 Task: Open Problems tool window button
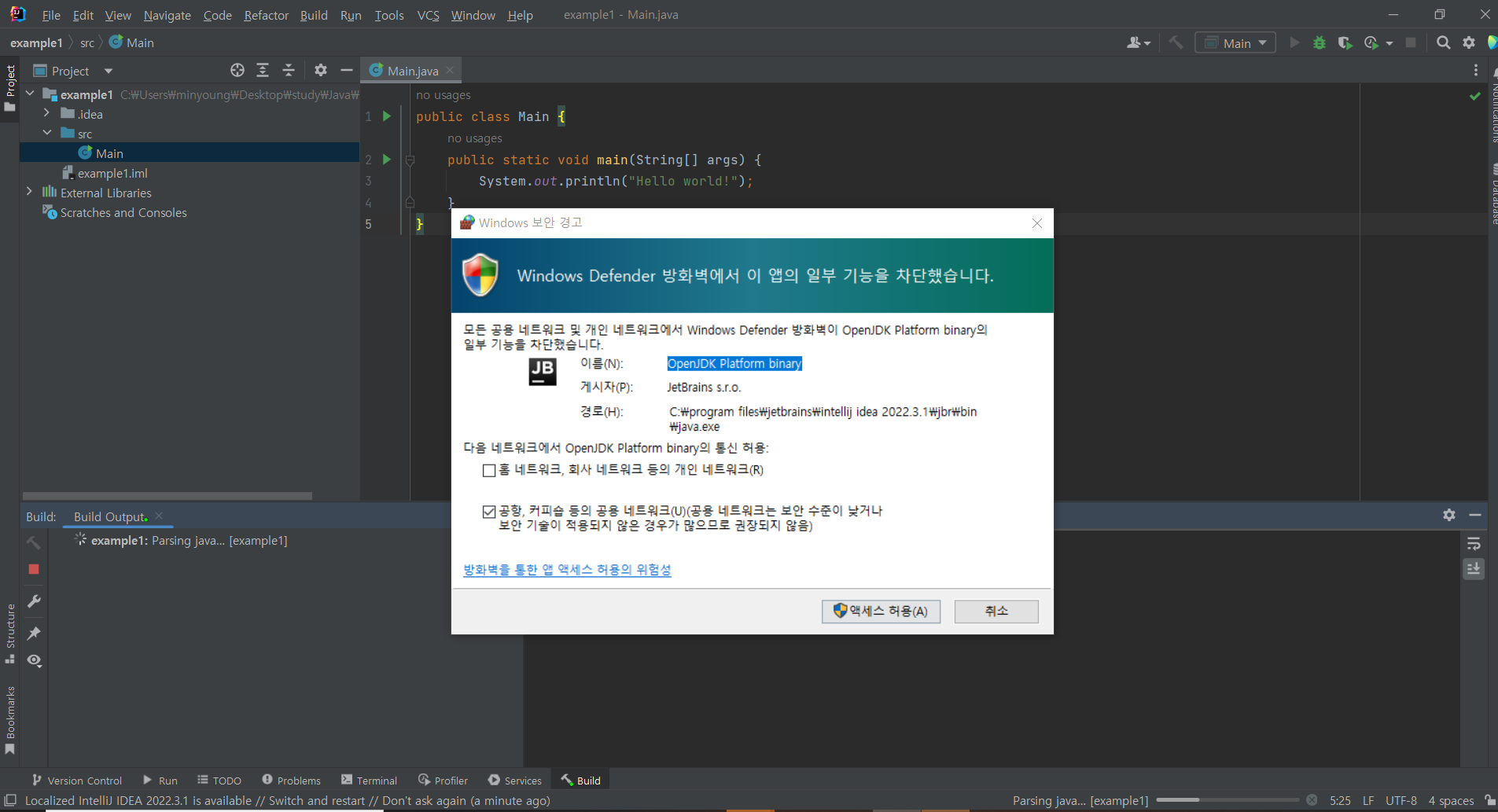291,780
